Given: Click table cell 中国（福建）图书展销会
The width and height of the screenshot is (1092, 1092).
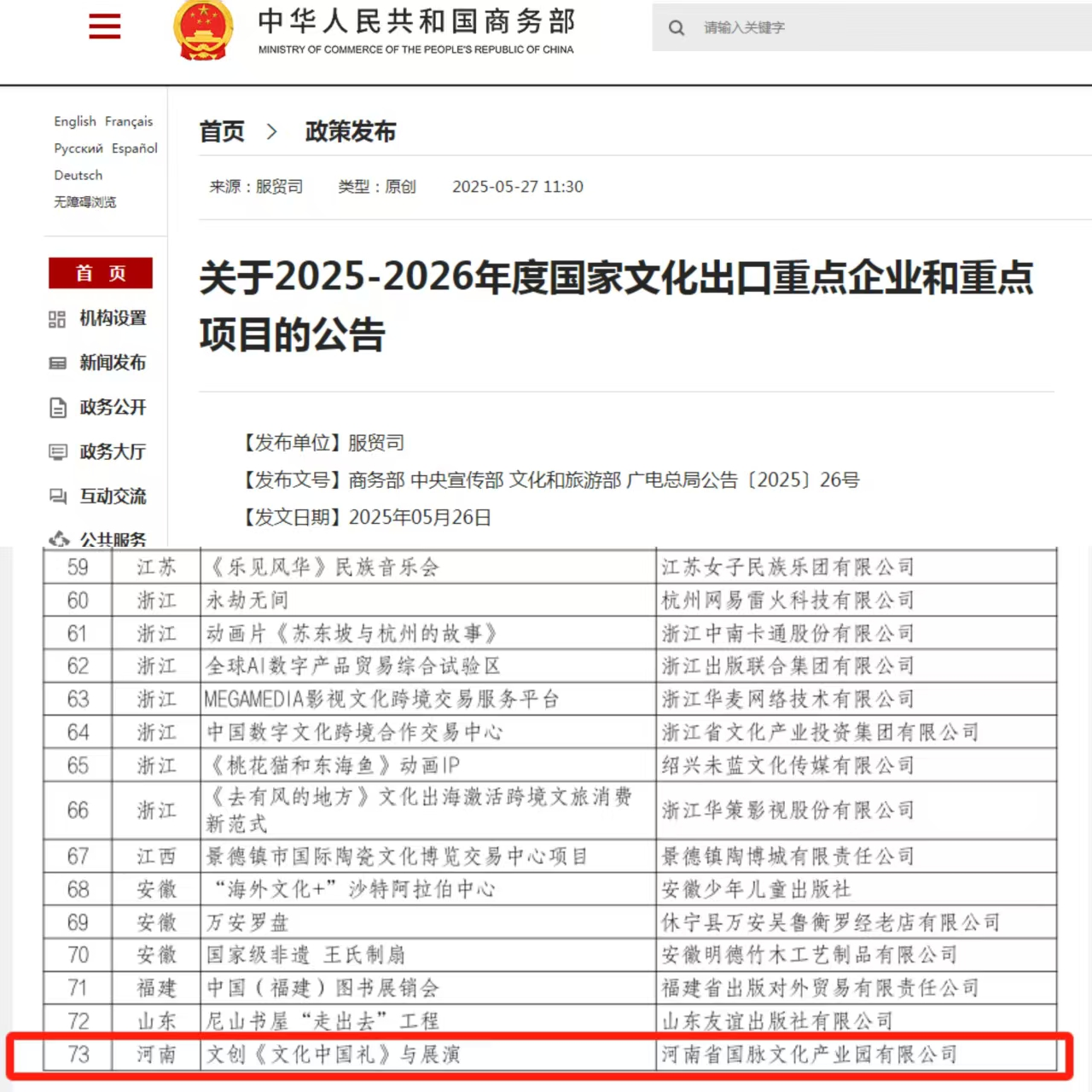Looking at the screenshot, I should [x=428, y=989].
